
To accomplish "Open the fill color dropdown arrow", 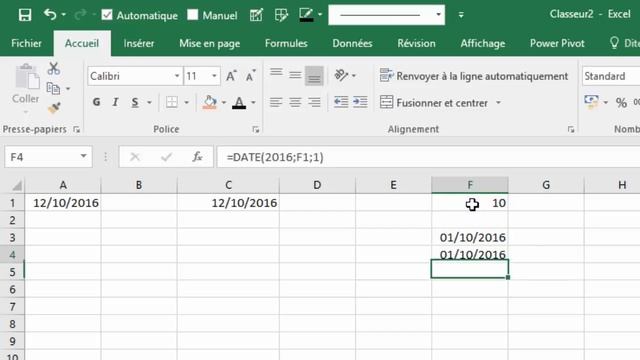I will (x=224, y=102).
